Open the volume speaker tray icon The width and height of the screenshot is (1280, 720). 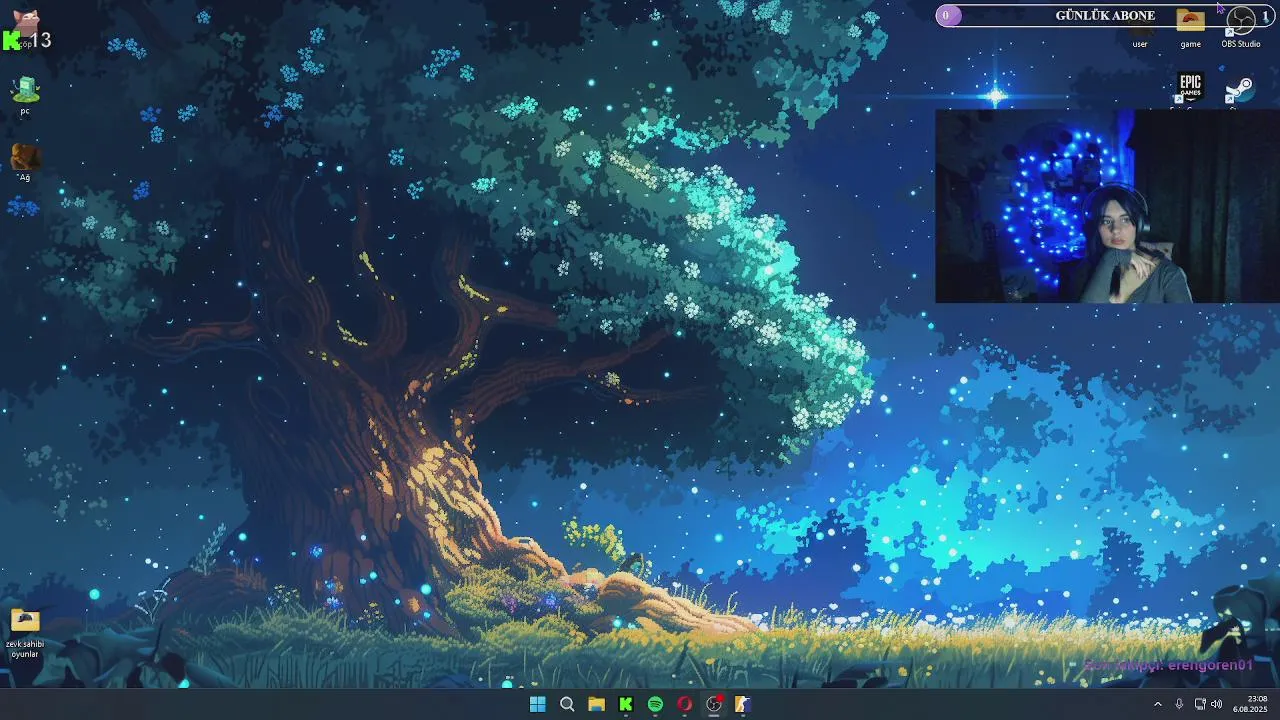pyautogui.click(x=1217, y=704)
